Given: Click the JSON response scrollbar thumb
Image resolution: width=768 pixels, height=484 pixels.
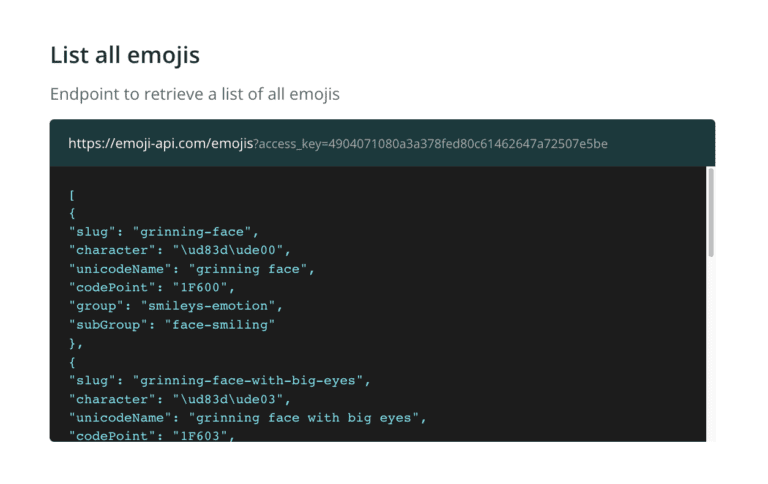Looking at the screenshot, I should 711,212.
